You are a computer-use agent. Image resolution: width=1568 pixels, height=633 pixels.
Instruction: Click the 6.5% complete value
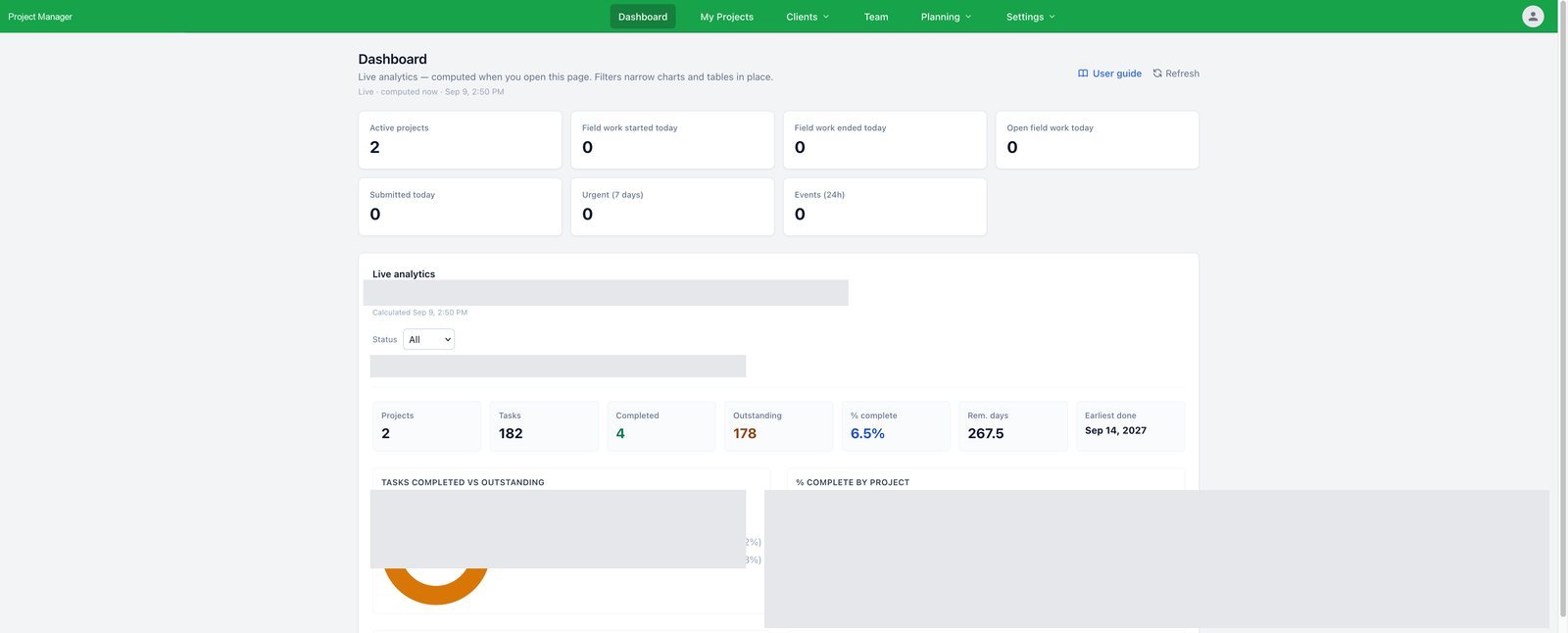pyautogui.click(x=867, y=433)
